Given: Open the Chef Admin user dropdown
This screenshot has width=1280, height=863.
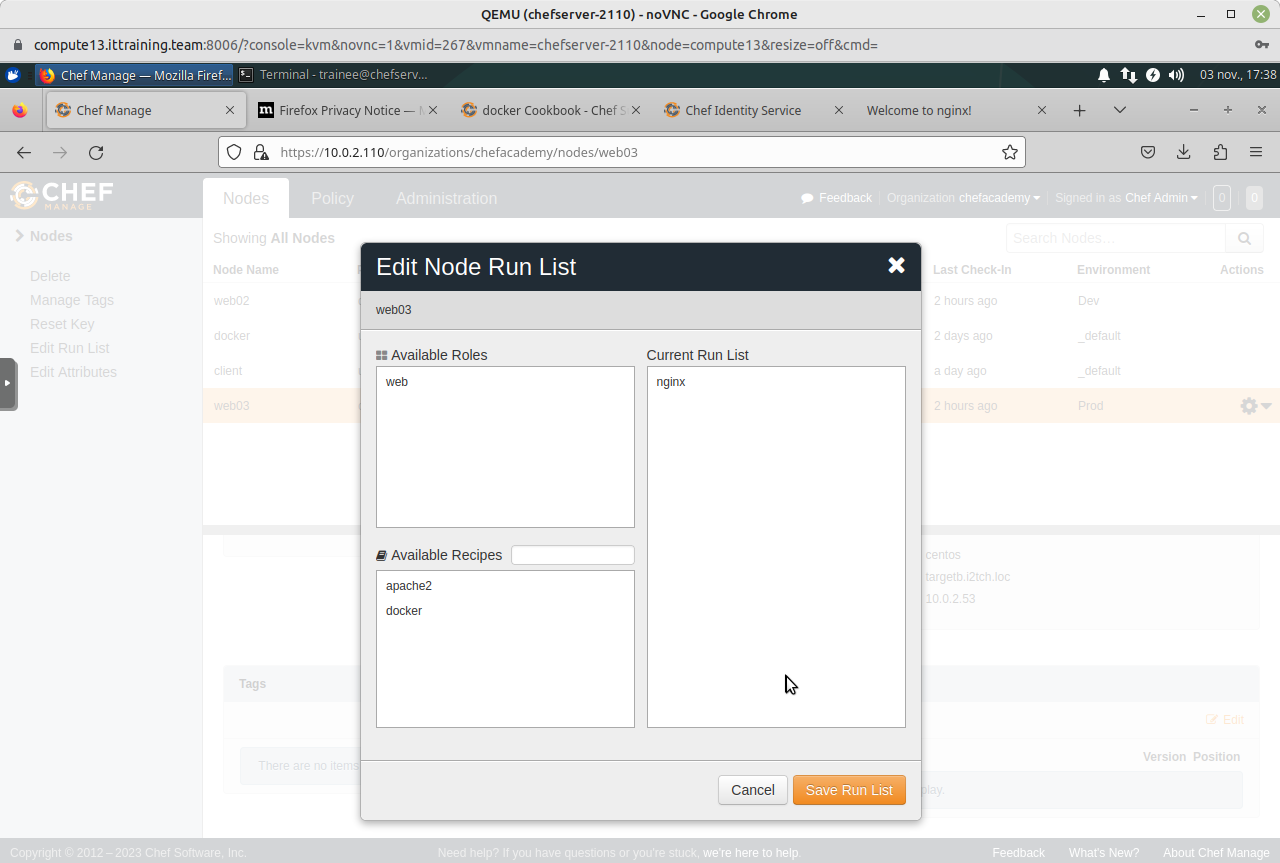Looking at the screenshot, I should point(1161,198).
